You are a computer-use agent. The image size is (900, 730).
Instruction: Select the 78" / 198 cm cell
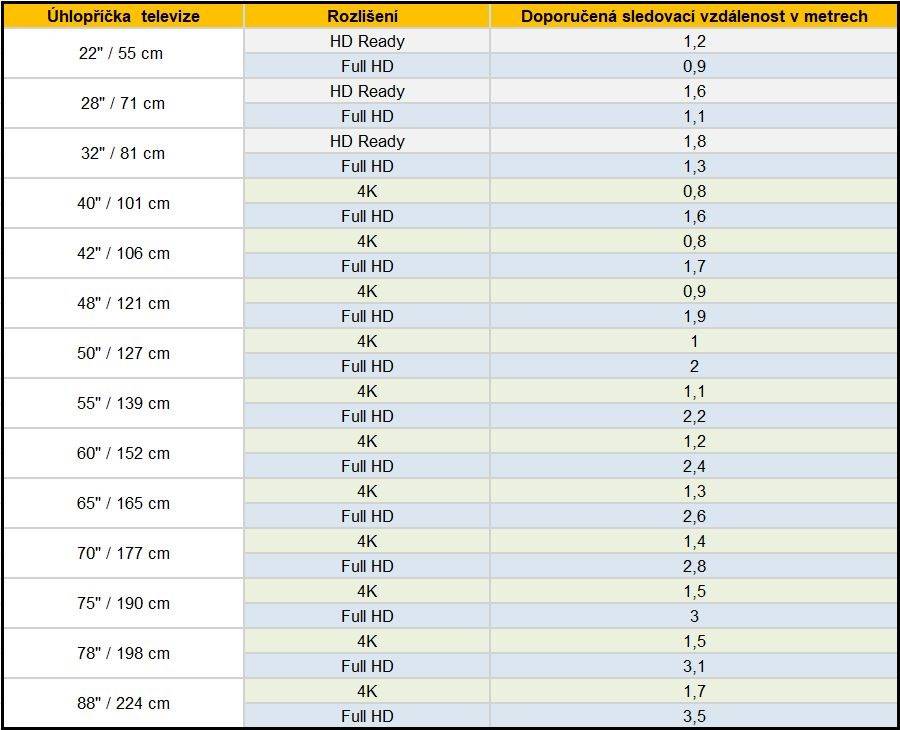coord(123,653)
